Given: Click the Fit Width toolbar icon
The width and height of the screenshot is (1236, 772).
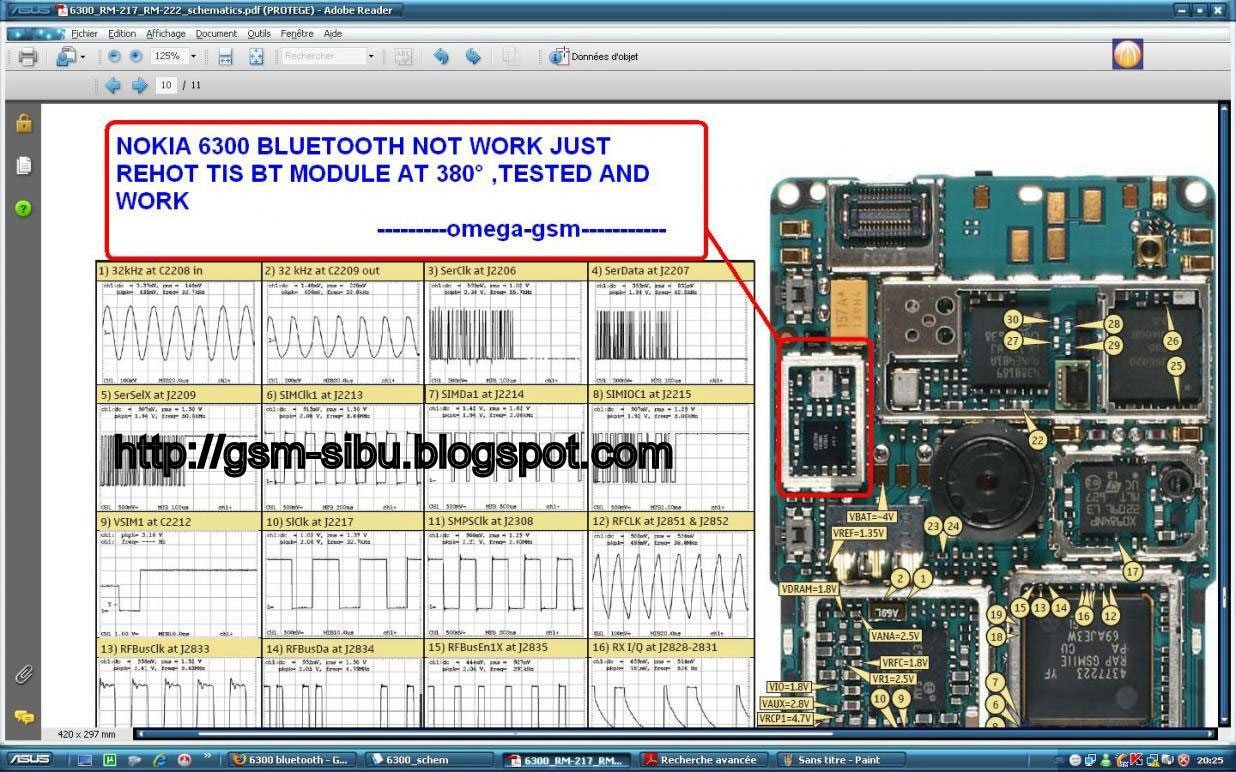Looking at the screenshot, I should tap(225, 57).
